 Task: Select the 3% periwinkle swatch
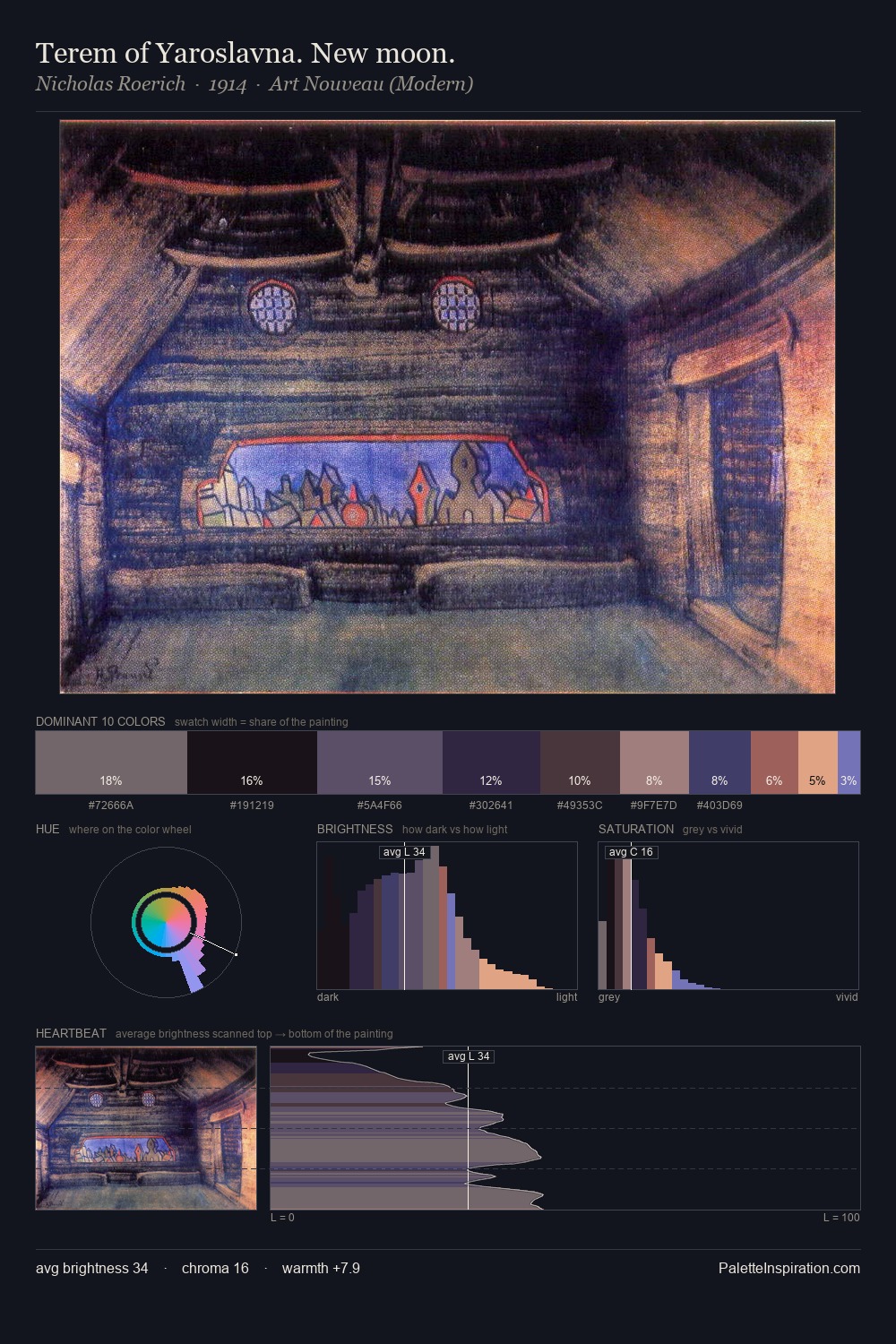849,762
